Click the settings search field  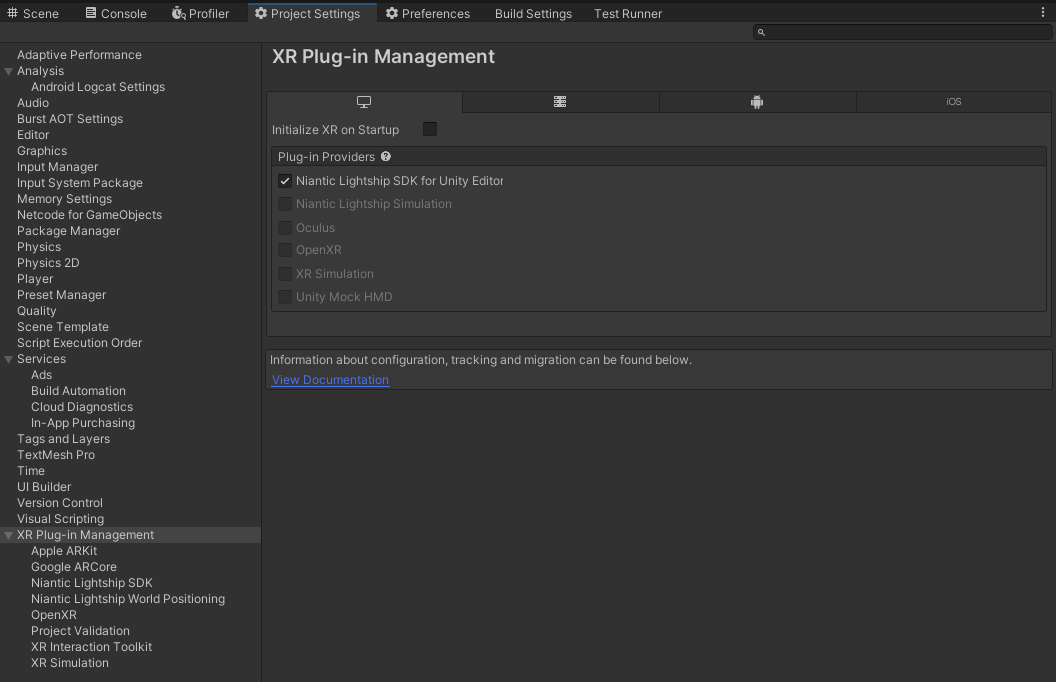pos(901,32)
